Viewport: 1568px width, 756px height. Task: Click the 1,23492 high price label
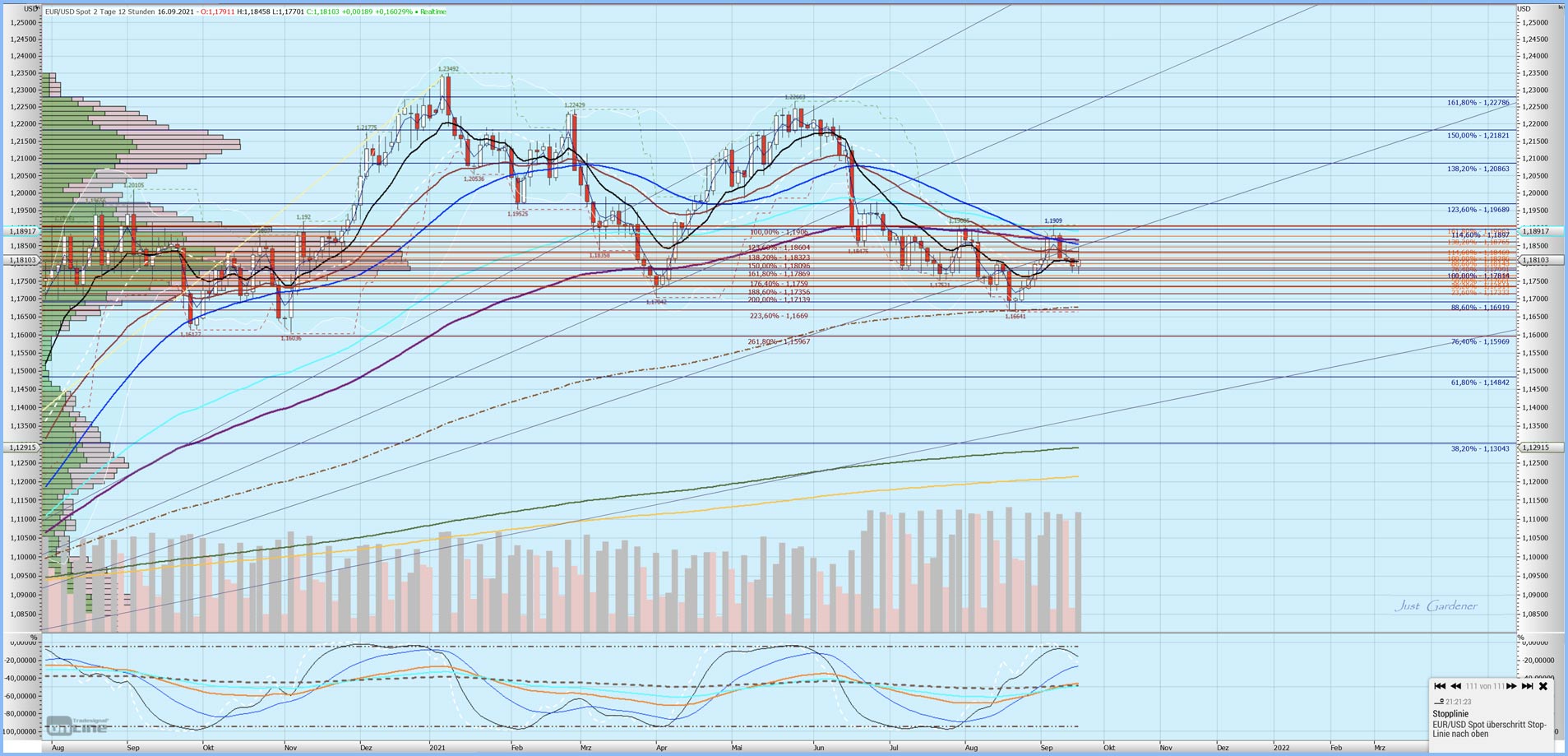[448, 69]
